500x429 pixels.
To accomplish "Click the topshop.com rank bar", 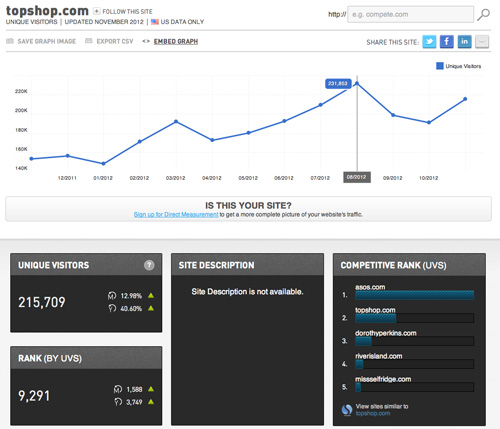I will tap(414, 318).
